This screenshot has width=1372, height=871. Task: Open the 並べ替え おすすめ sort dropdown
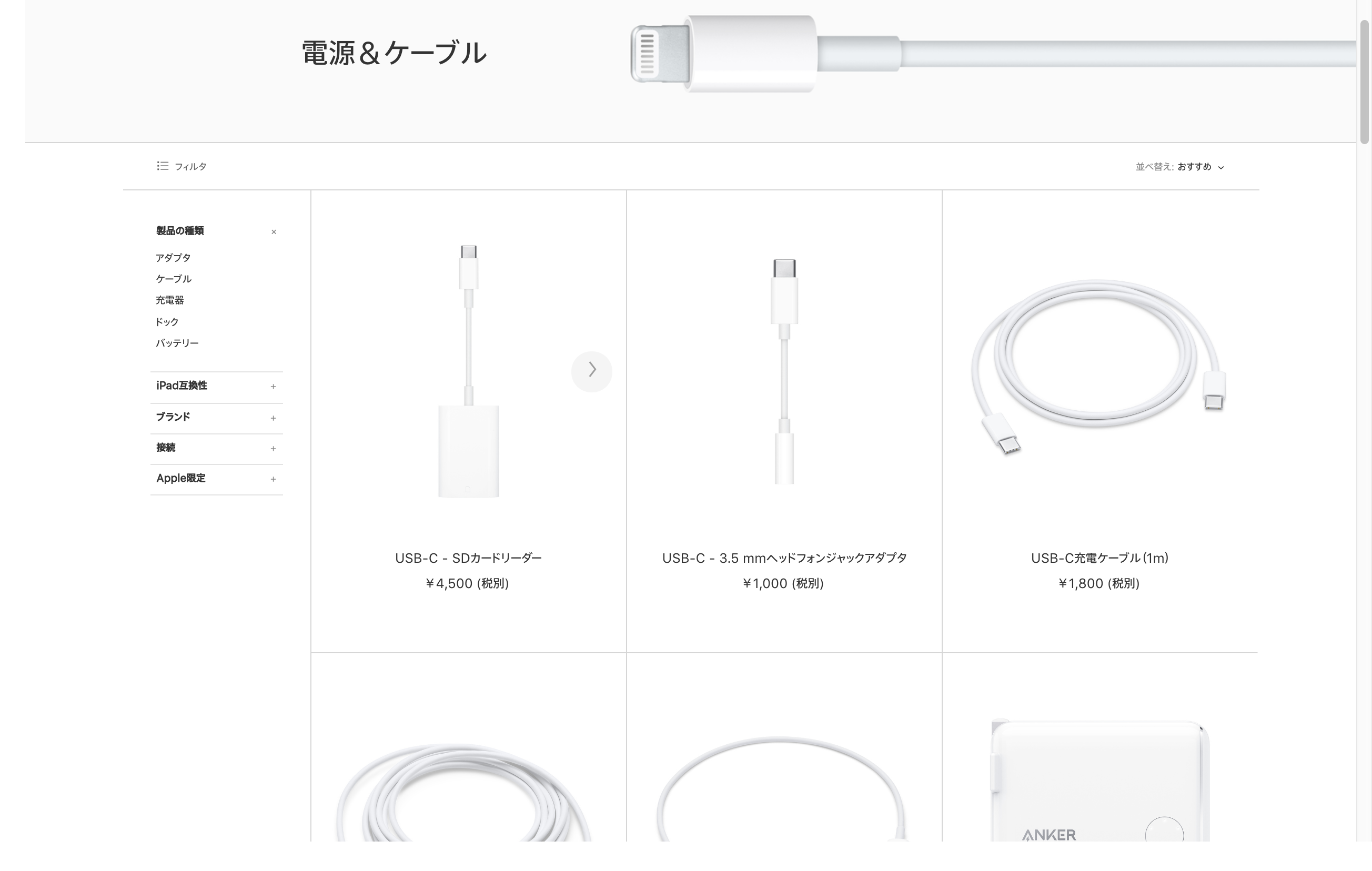[x=1179, y=166]
